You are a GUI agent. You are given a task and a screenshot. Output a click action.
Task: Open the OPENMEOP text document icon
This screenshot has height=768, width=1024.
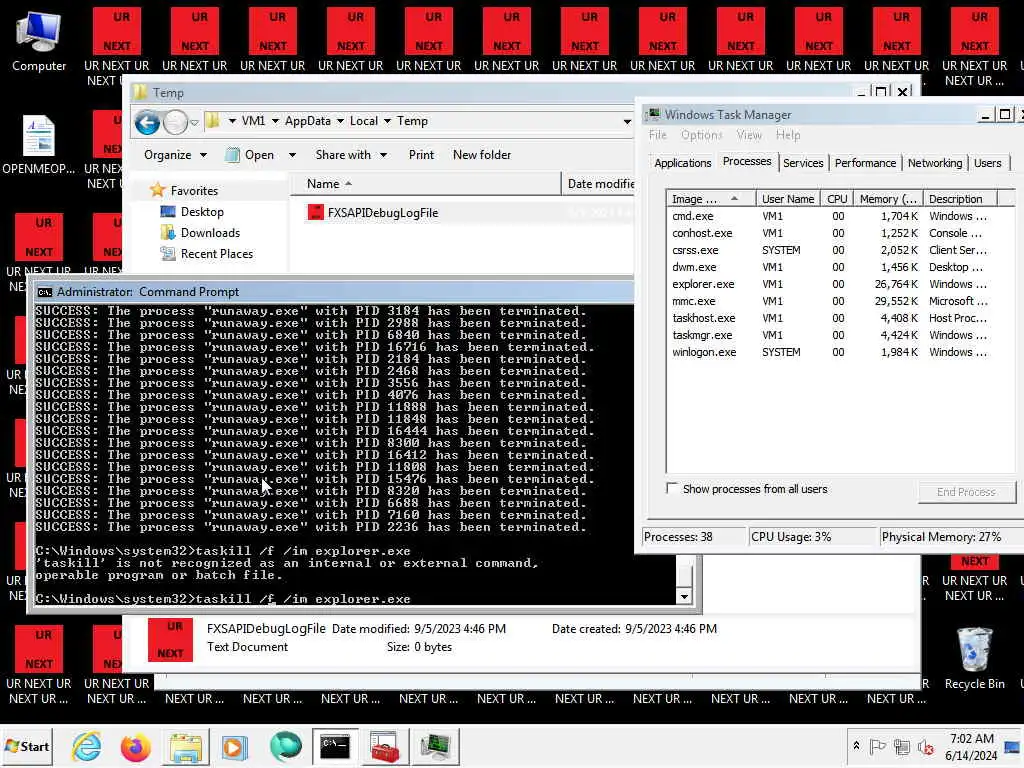39,144
